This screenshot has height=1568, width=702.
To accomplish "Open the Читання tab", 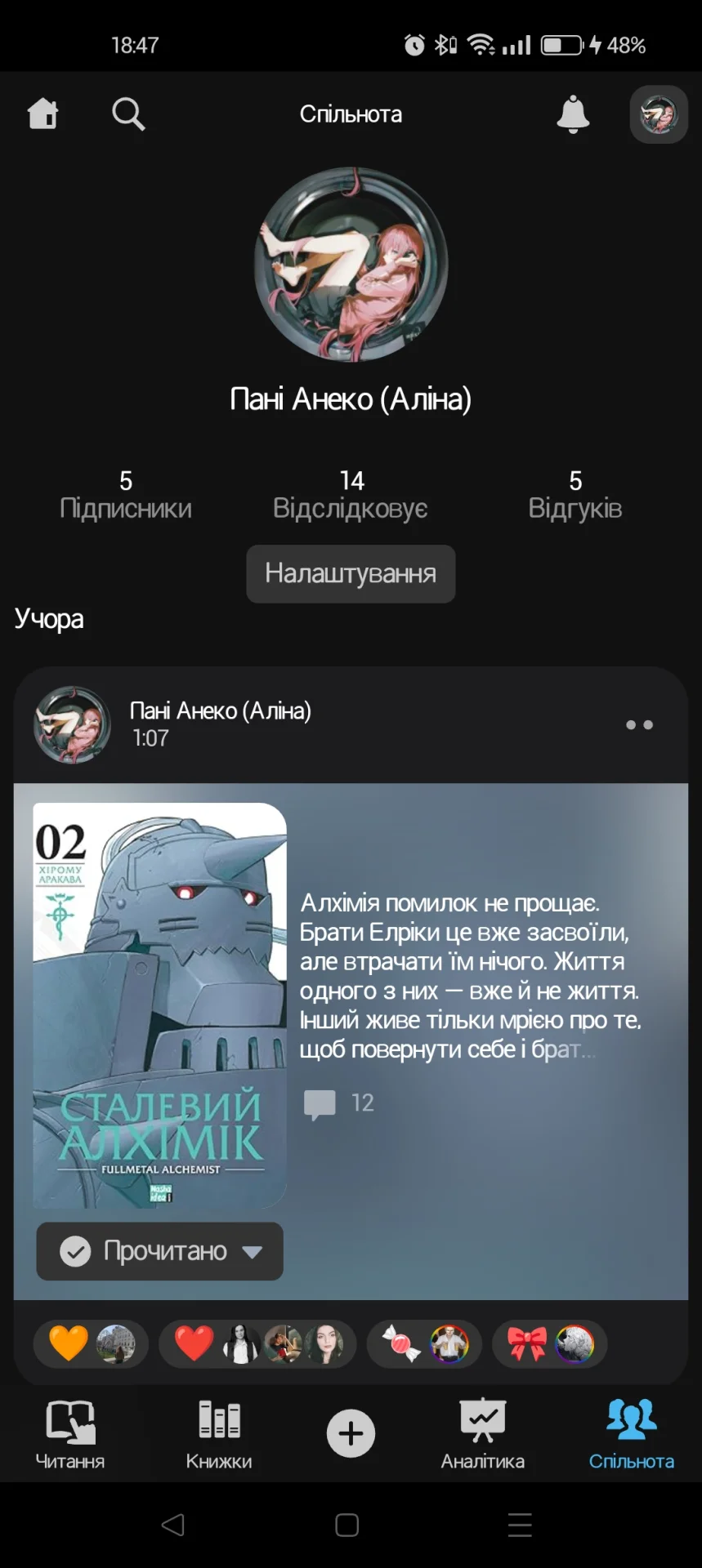I will (70, 1435).
